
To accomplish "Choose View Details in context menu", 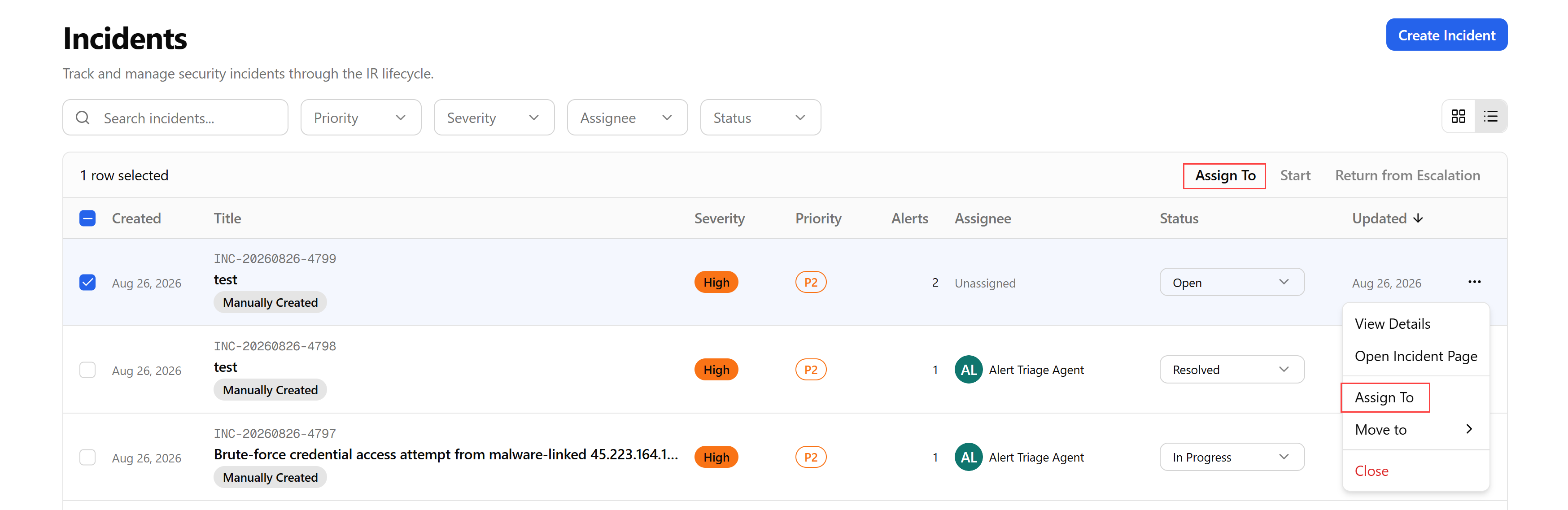I will coord(1392,324).
